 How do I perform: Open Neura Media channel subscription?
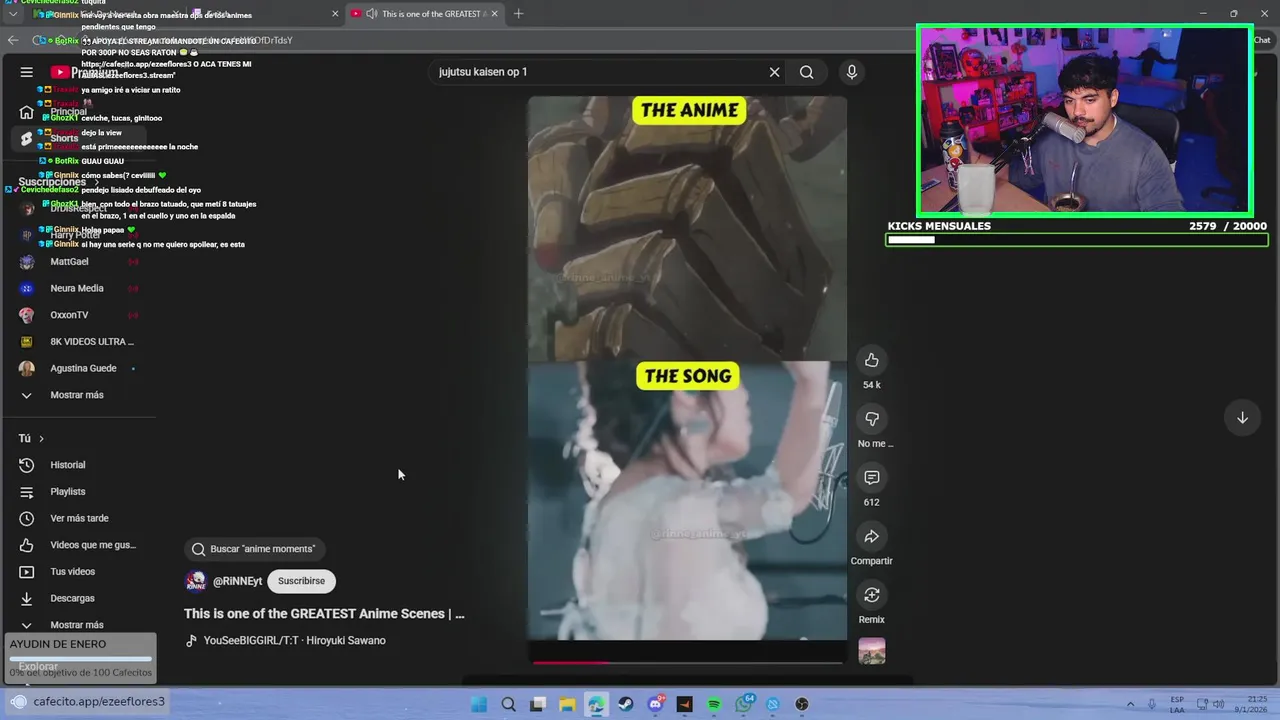[78, 288]
